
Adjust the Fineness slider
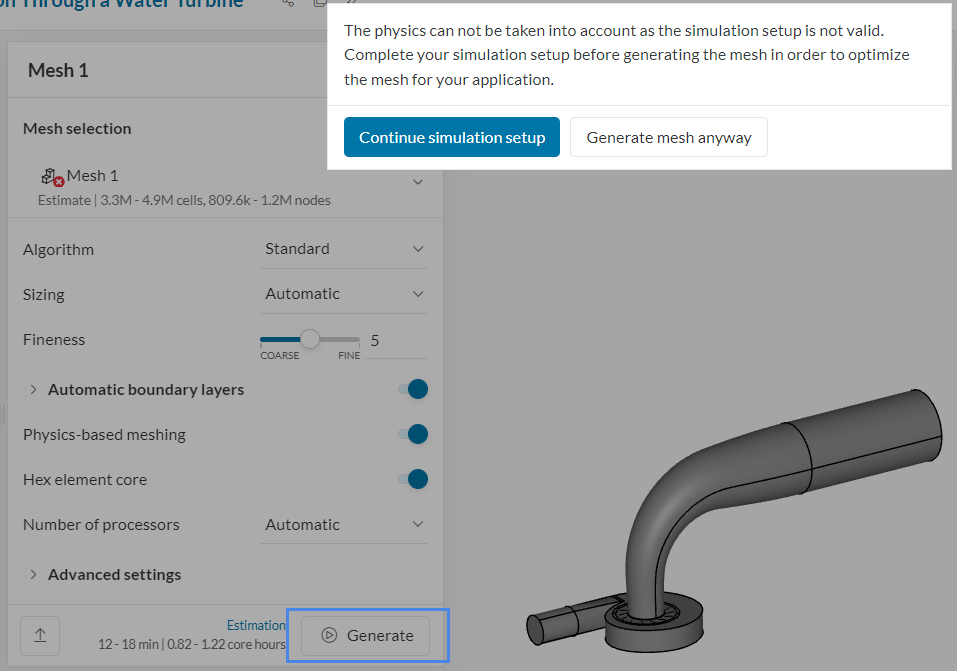coord(309,339)
